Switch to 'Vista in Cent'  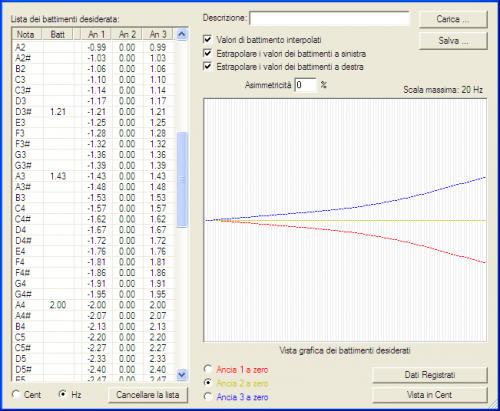430,395
